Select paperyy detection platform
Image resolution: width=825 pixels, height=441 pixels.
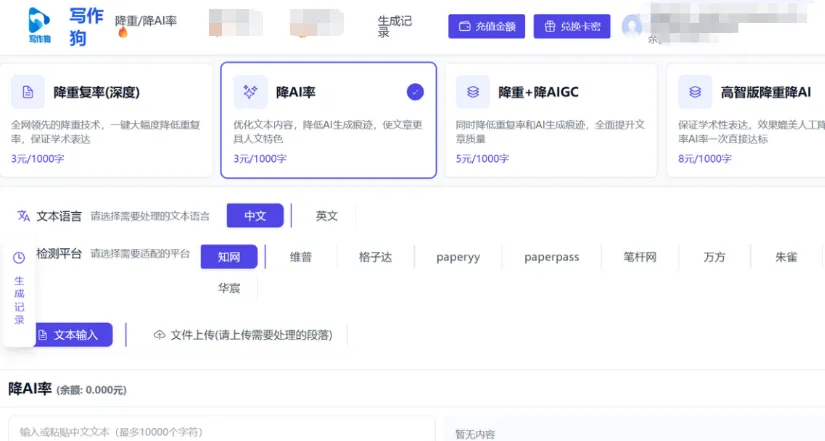click(x=458, y=257)
